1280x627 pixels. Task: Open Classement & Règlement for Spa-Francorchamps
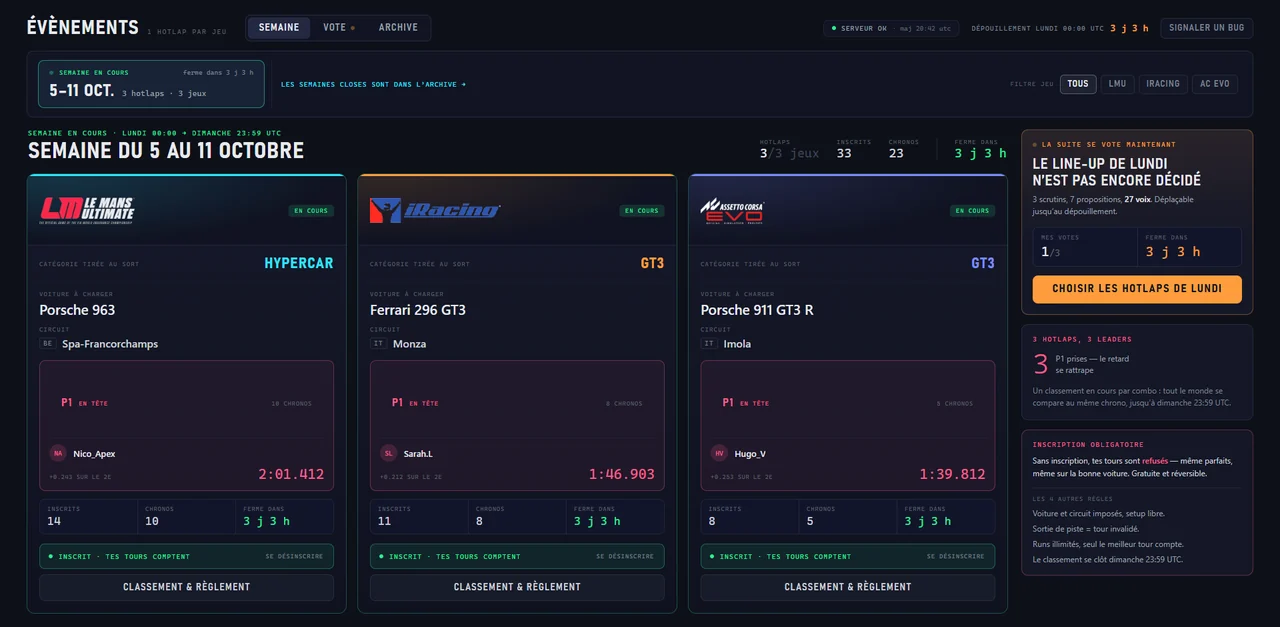pos(186,587)
